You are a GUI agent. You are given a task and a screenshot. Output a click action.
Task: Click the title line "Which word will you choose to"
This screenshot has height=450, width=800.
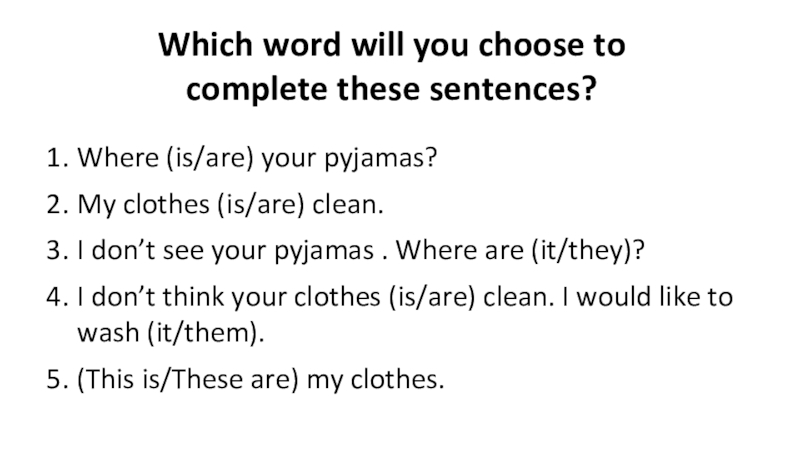[x=393, y=46]
